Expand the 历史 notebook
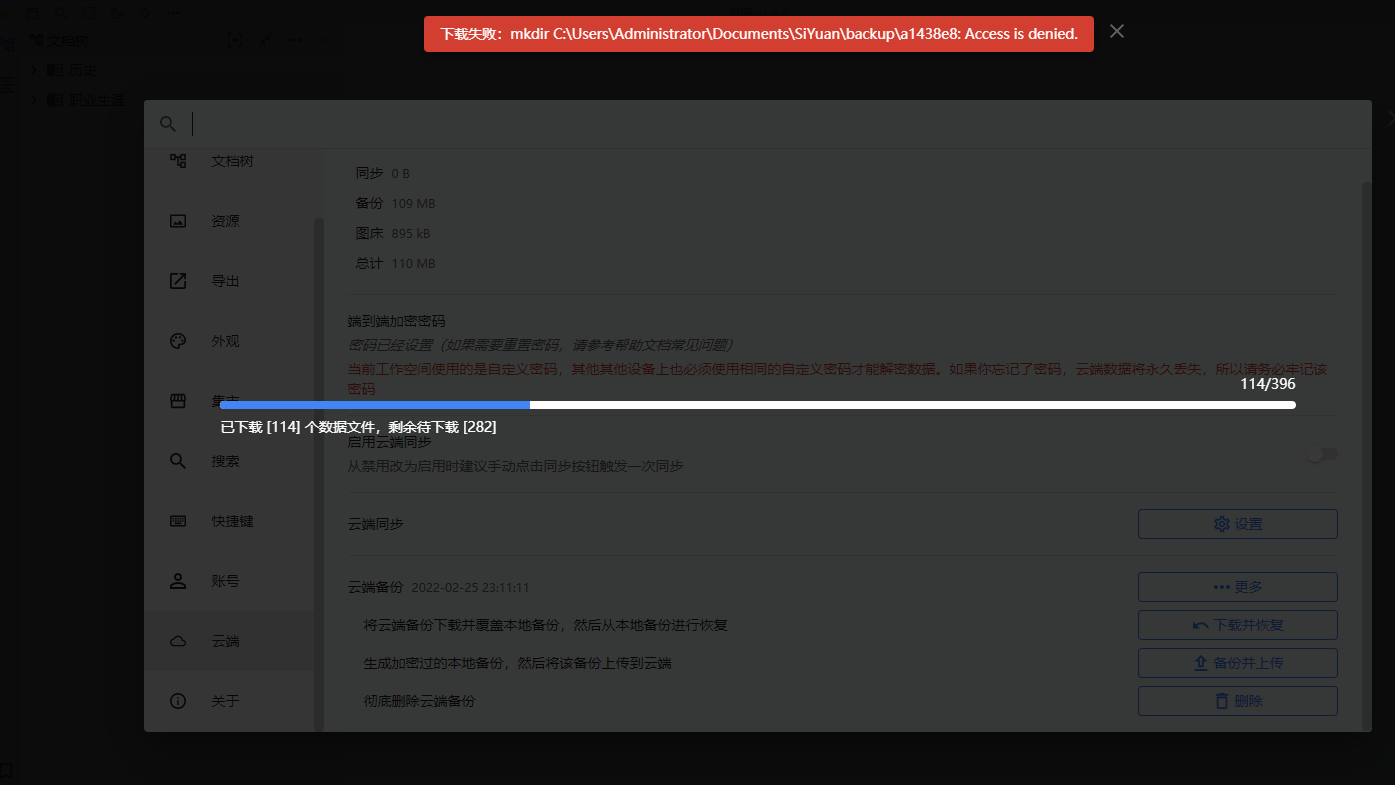This screenshot has width=1395, height=785. tap(34, 70)
